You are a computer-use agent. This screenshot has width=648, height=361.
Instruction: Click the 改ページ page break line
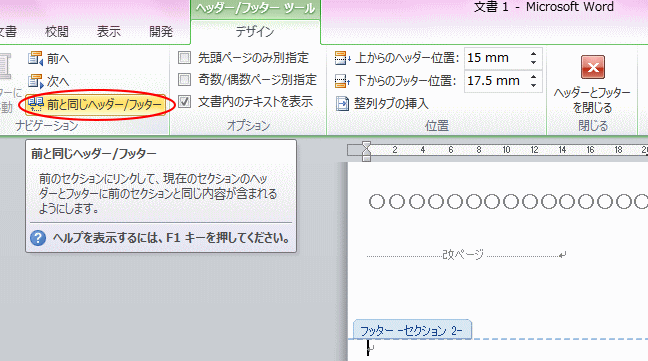click(466, 254)
